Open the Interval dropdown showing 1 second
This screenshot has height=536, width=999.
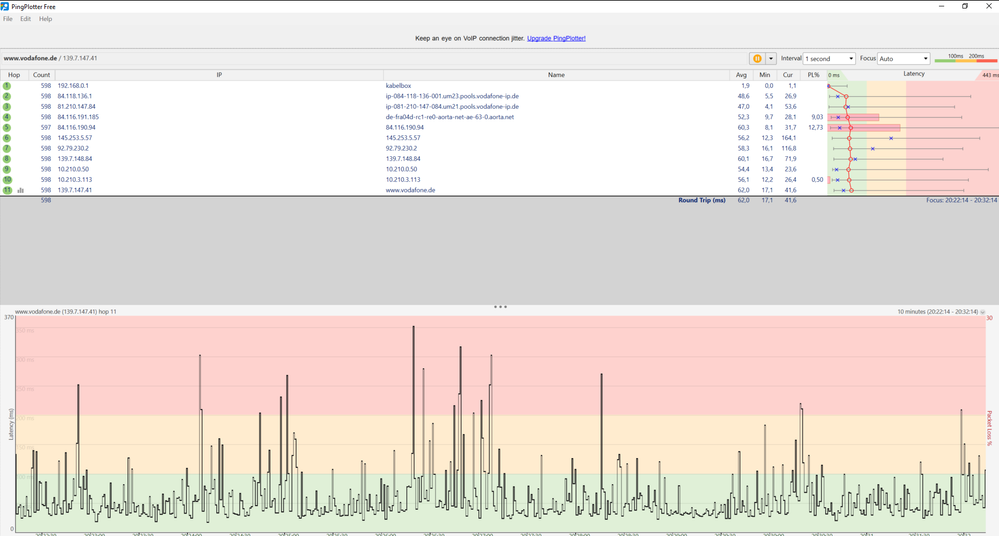click(x=829, y=59)
